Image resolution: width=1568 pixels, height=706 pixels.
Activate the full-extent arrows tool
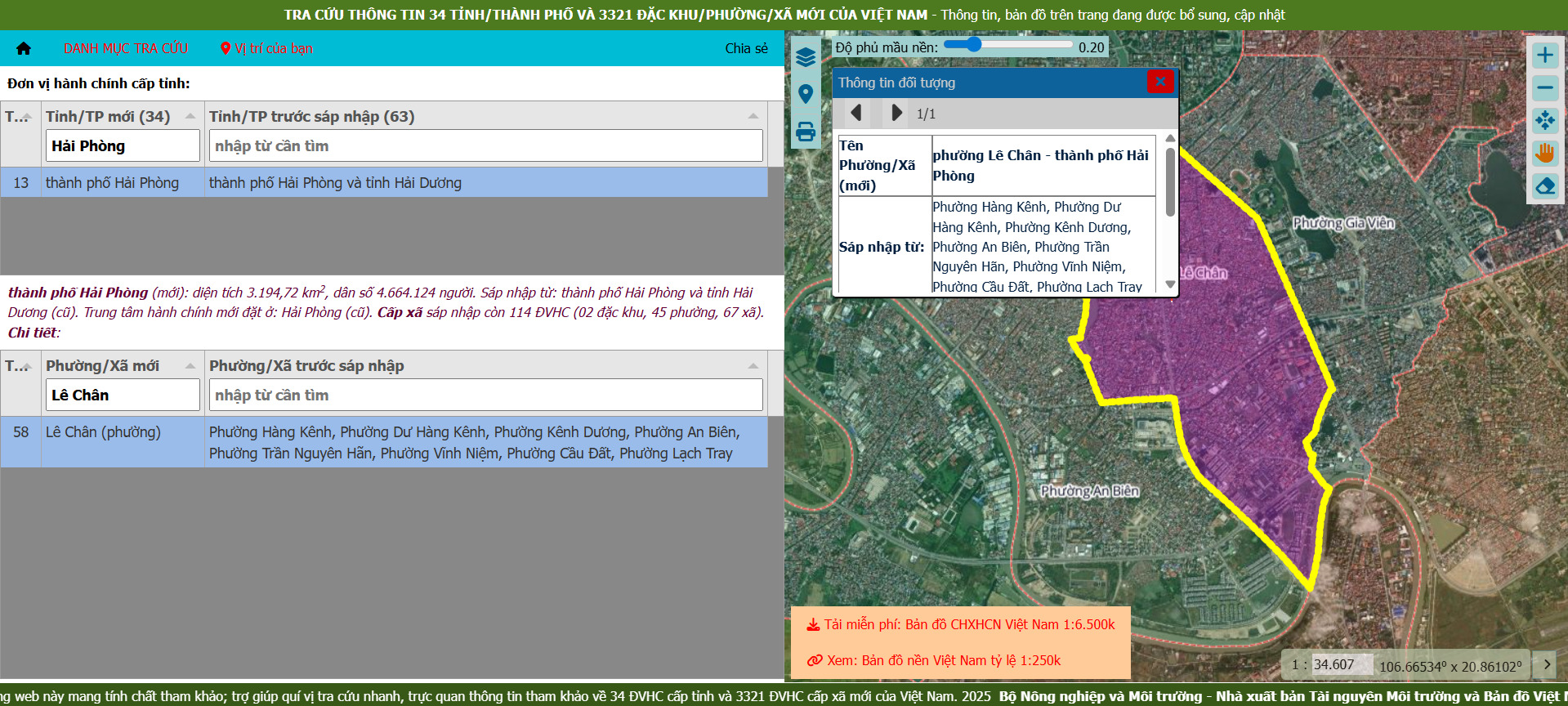(x=1544, y=121)
